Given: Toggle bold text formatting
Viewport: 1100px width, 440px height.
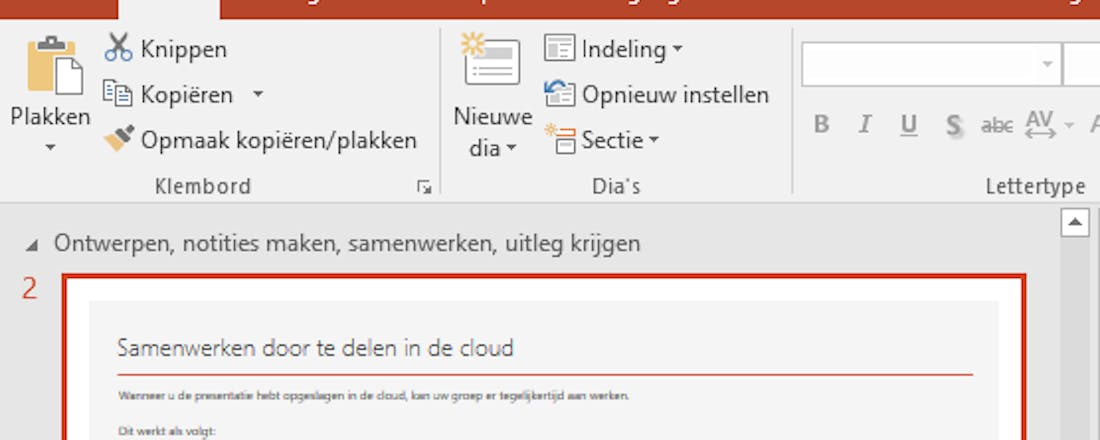Looking at the screenshot, I should click(822, 125).
